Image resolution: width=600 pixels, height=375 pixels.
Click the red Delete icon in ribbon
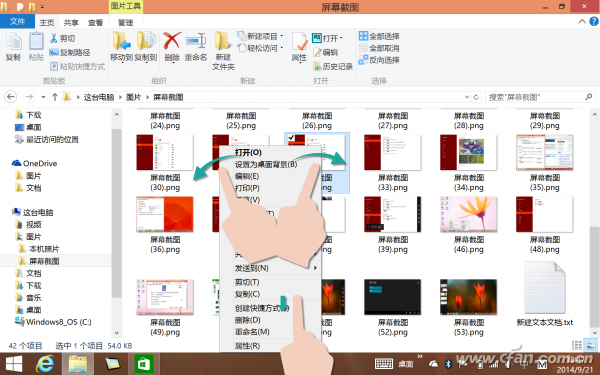(172, 41)
